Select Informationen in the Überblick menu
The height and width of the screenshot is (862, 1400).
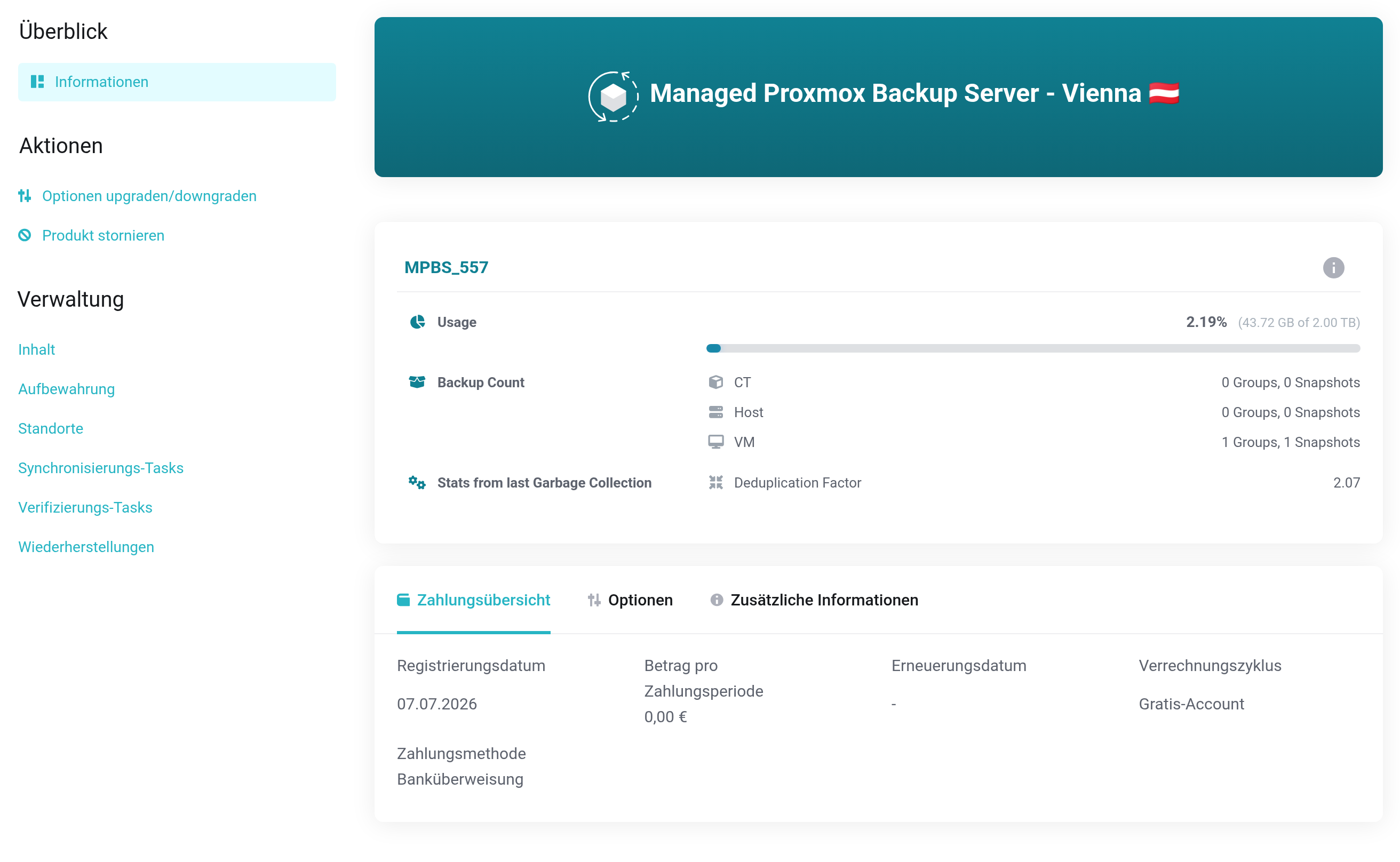177,82
